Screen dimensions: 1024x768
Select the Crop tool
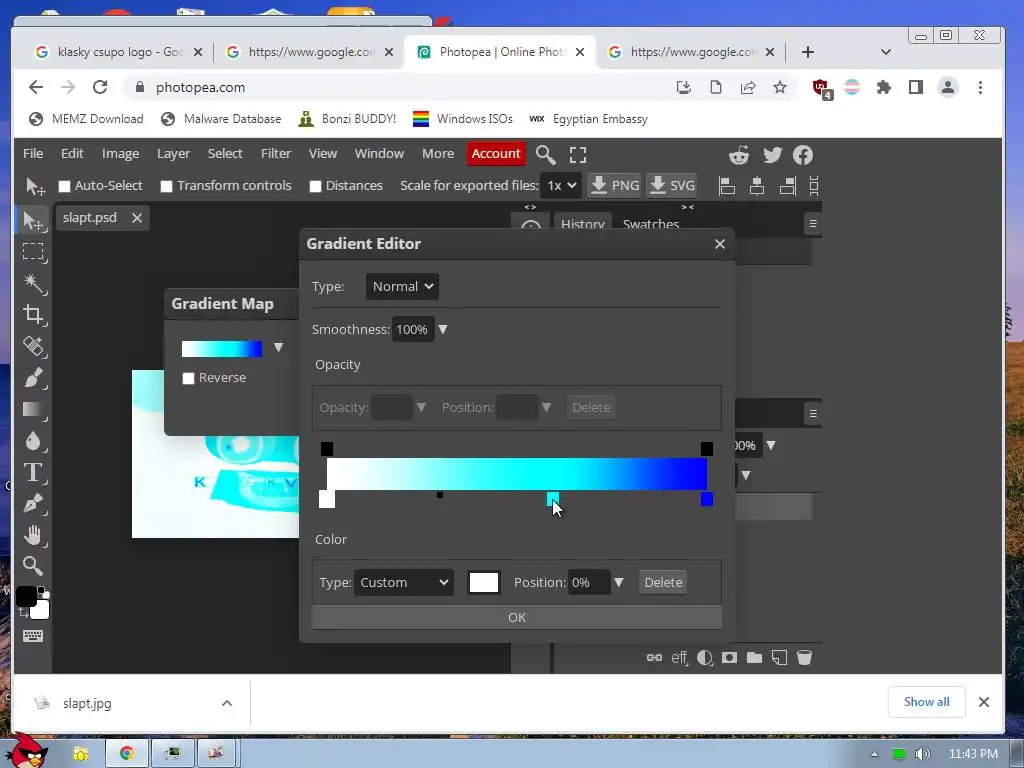(x=33, y=315)
